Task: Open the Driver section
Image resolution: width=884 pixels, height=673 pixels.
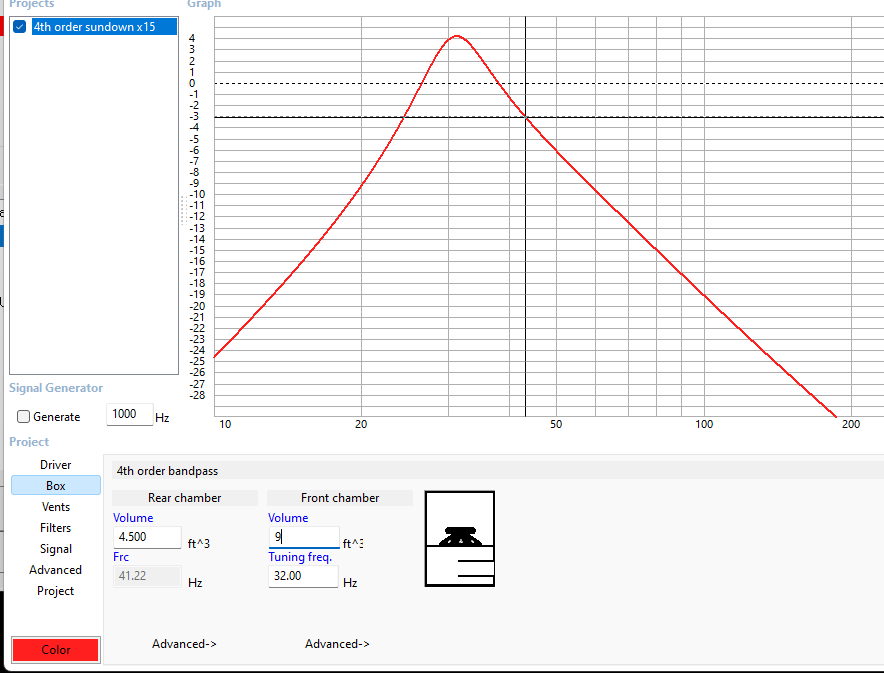Action: pos(56,465)
